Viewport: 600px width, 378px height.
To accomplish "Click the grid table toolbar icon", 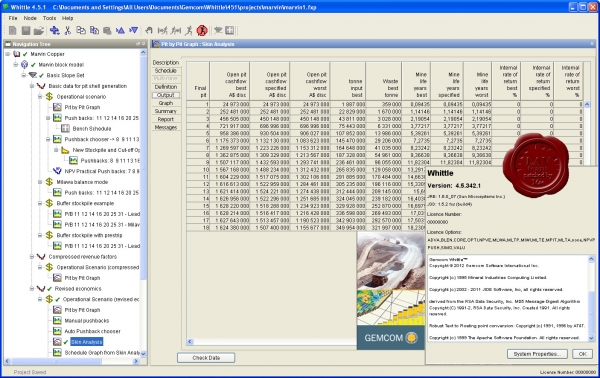I will click(x=230, y=30).
